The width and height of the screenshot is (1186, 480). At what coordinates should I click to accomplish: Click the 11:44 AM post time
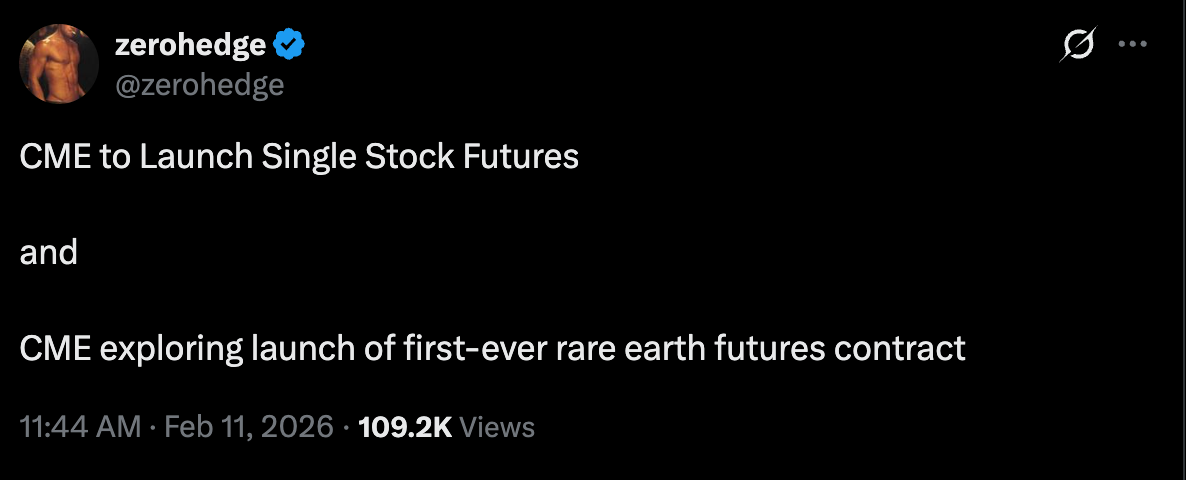point(80,427)
